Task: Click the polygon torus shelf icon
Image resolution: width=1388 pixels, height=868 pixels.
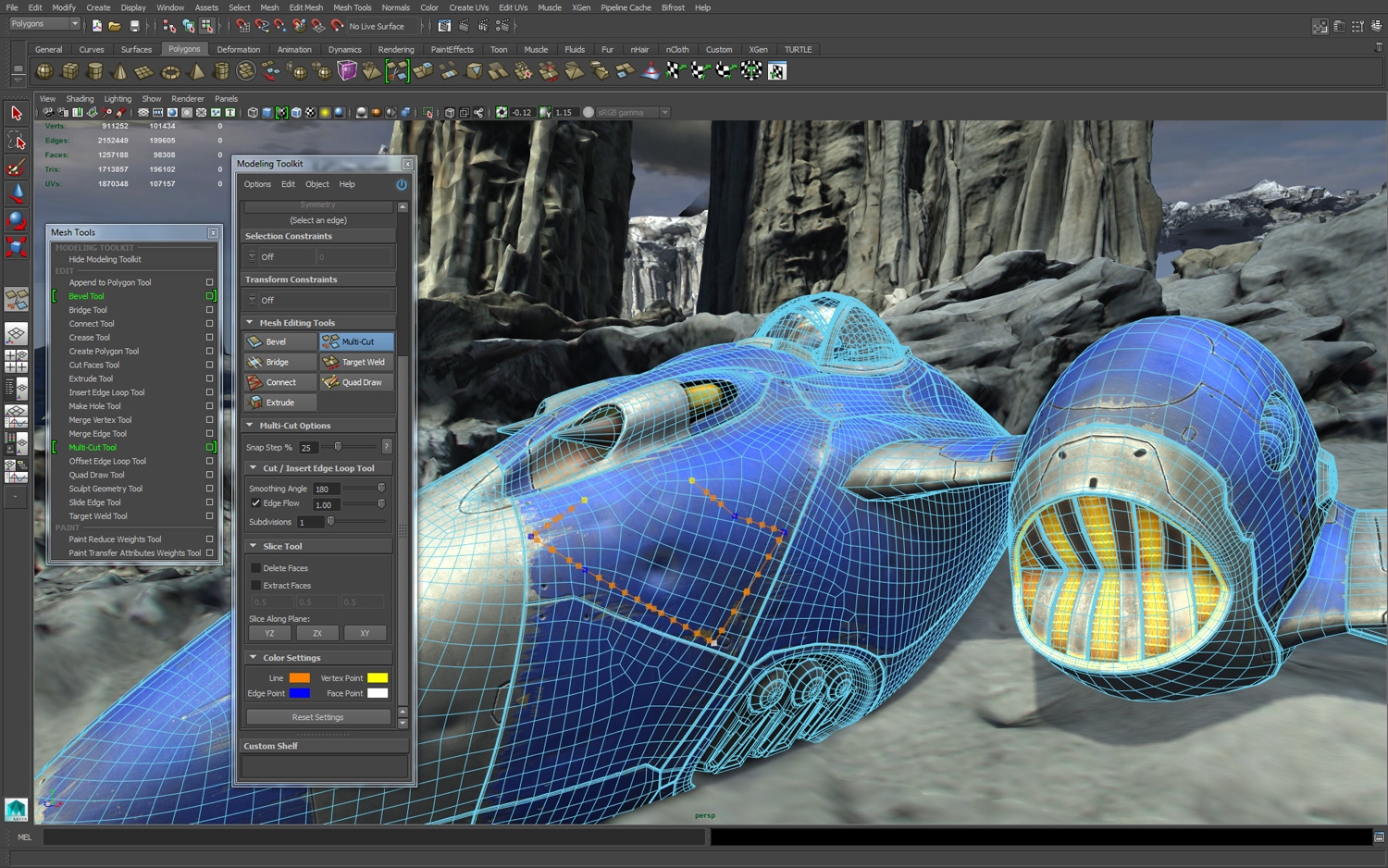Action: [170, 71]
